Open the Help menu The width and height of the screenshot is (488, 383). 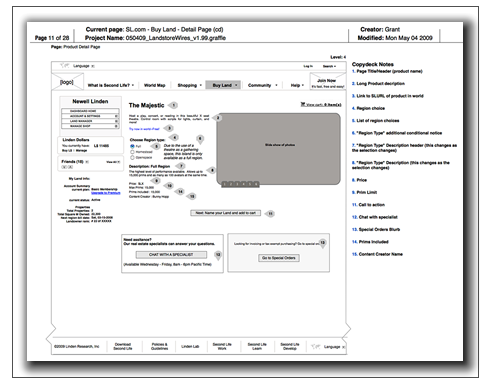[297, 85]
